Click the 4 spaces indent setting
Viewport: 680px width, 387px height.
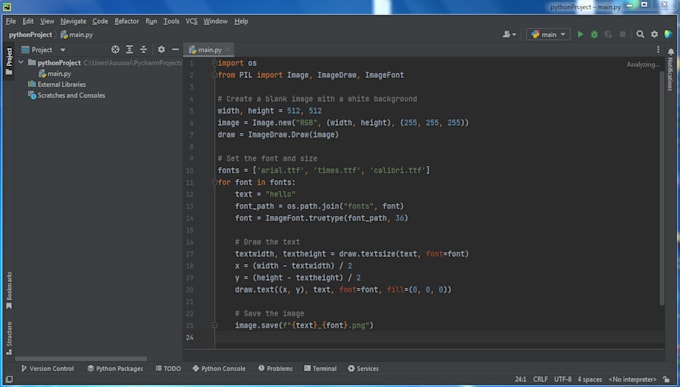(590, 380)
